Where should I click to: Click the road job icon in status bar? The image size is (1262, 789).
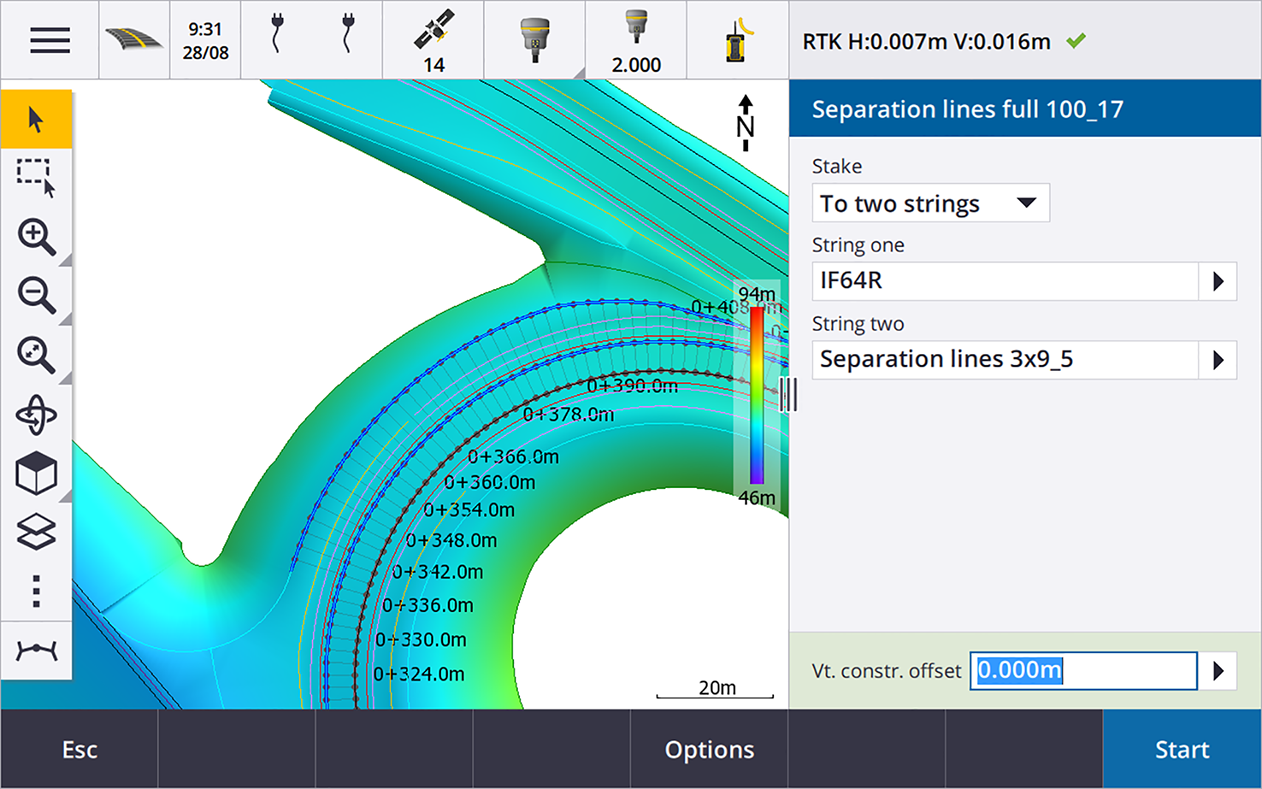coord(134,40)
